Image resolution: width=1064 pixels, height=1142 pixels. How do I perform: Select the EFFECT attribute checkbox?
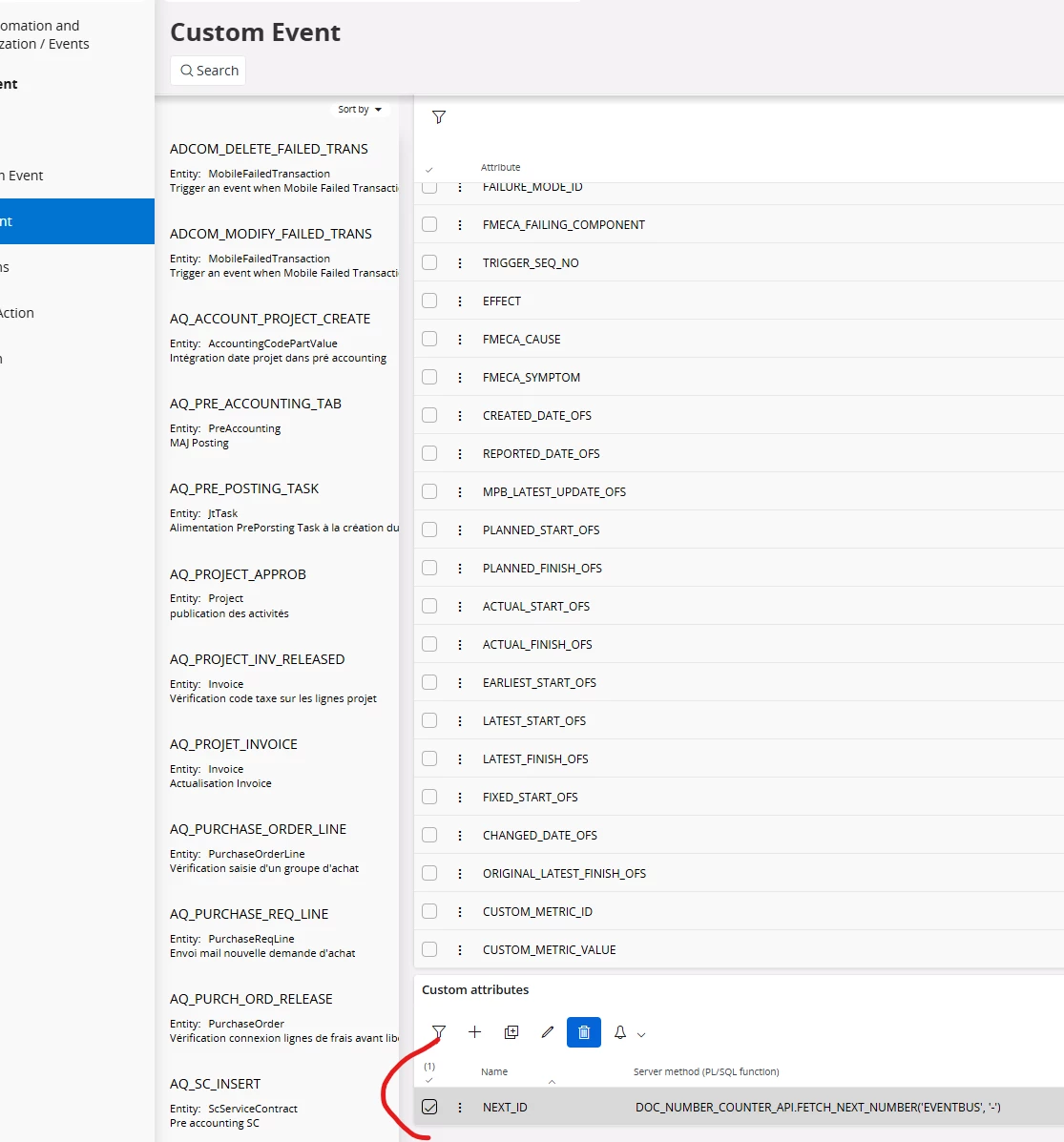point(429,301)
